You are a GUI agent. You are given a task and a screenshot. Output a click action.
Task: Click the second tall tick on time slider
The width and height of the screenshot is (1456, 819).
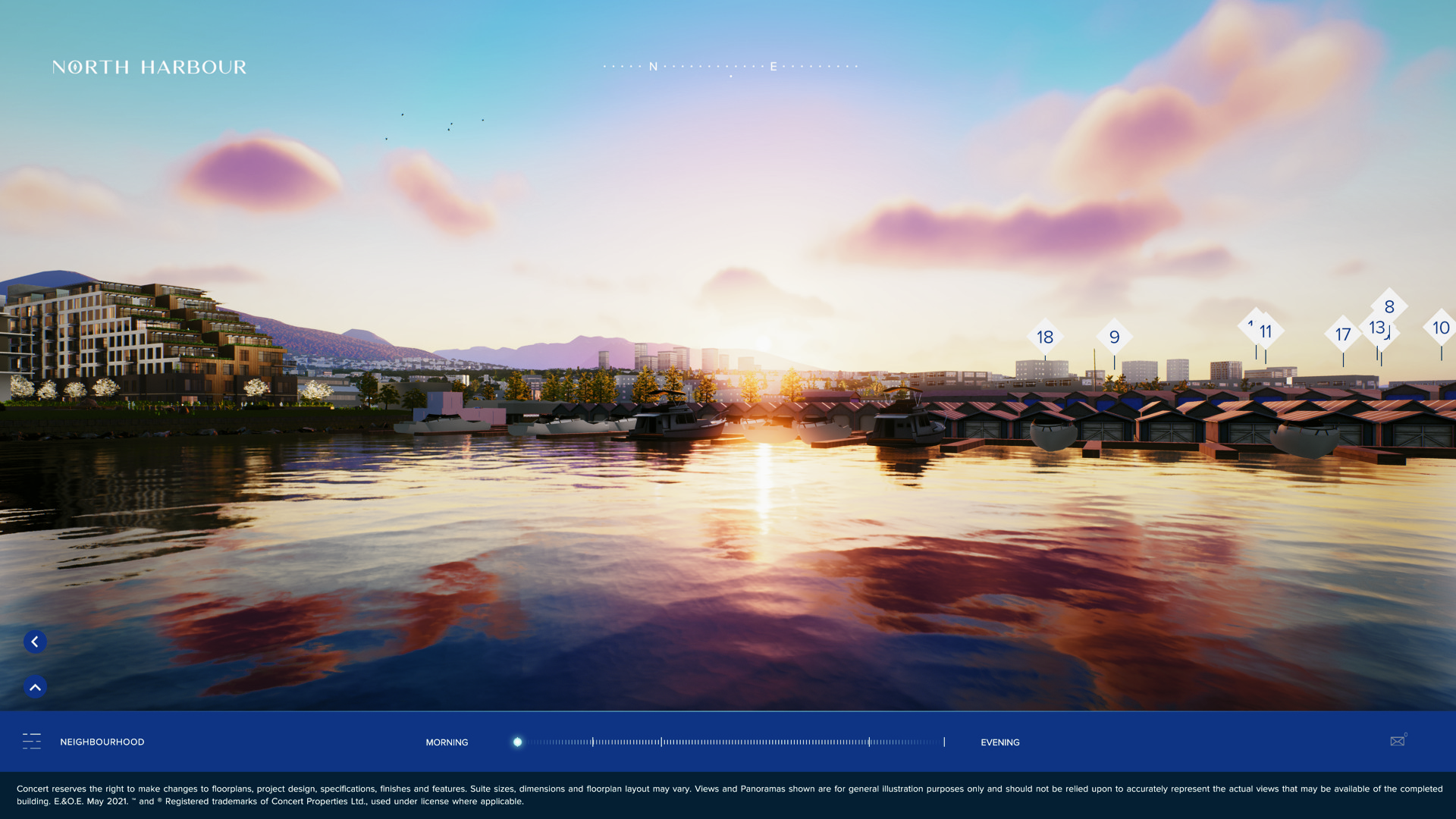pyautogui.click(x=661, y=742)
